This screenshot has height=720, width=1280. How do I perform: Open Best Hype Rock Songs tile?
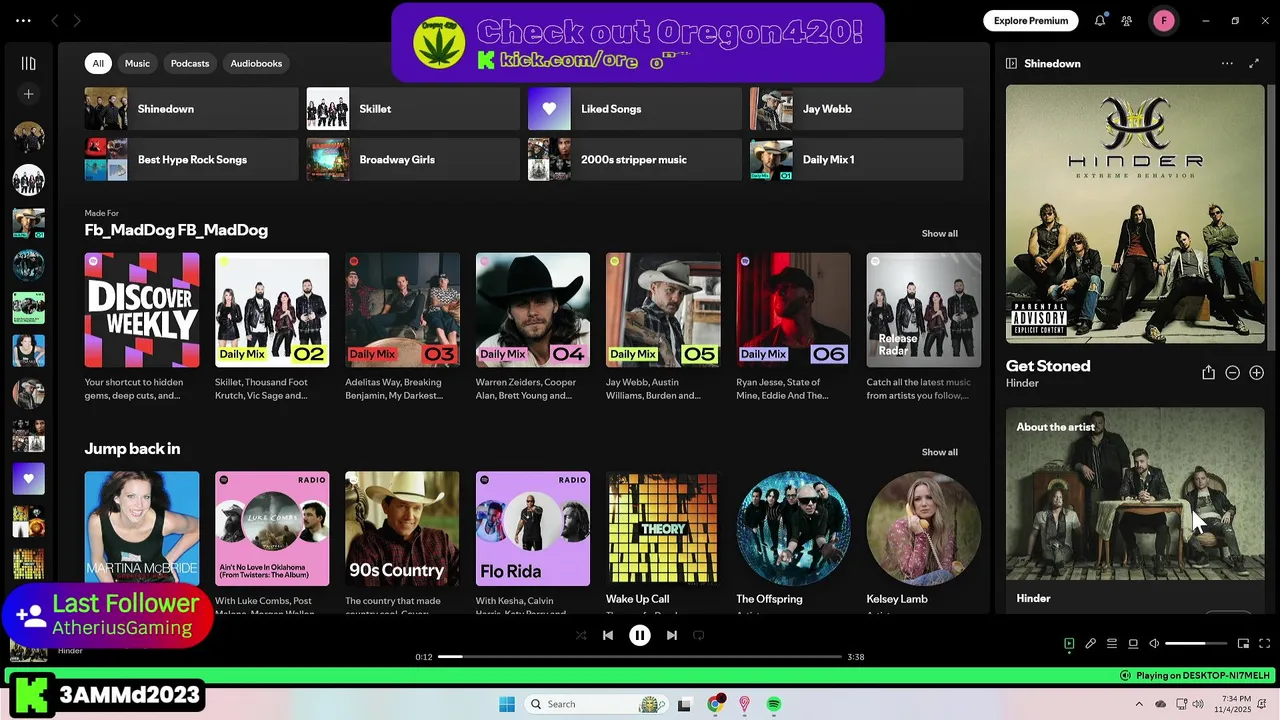point(192,160)
